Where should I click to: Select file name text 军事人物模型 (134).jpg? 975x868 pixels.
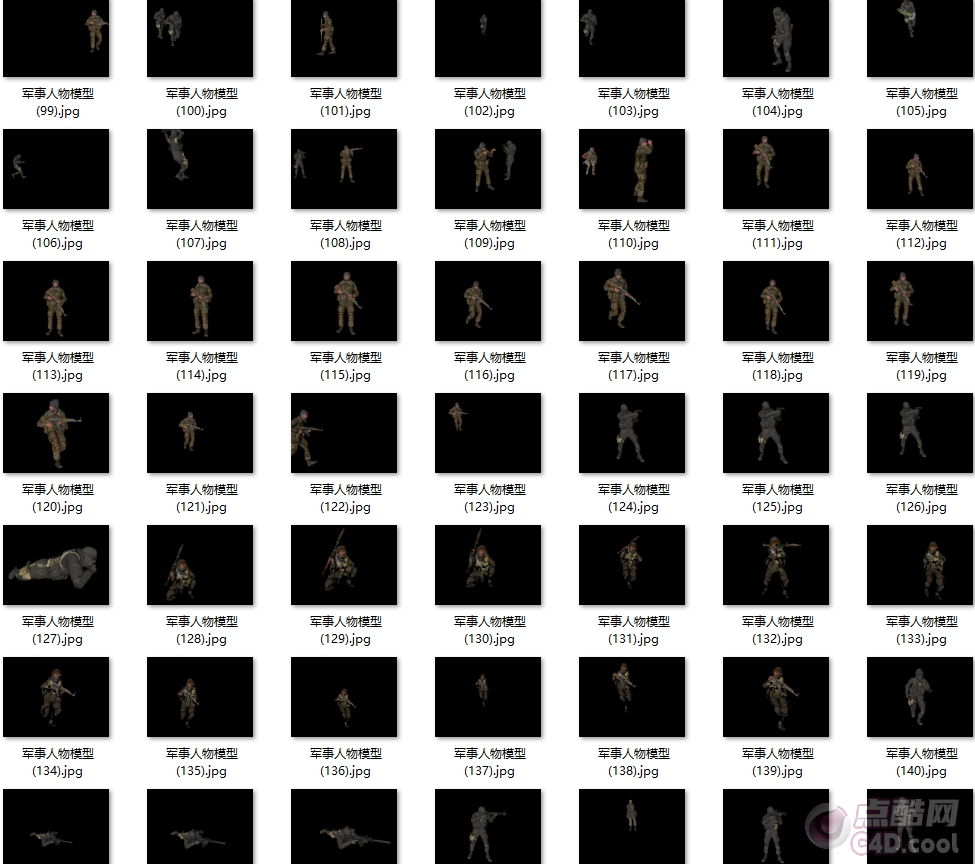58,762
